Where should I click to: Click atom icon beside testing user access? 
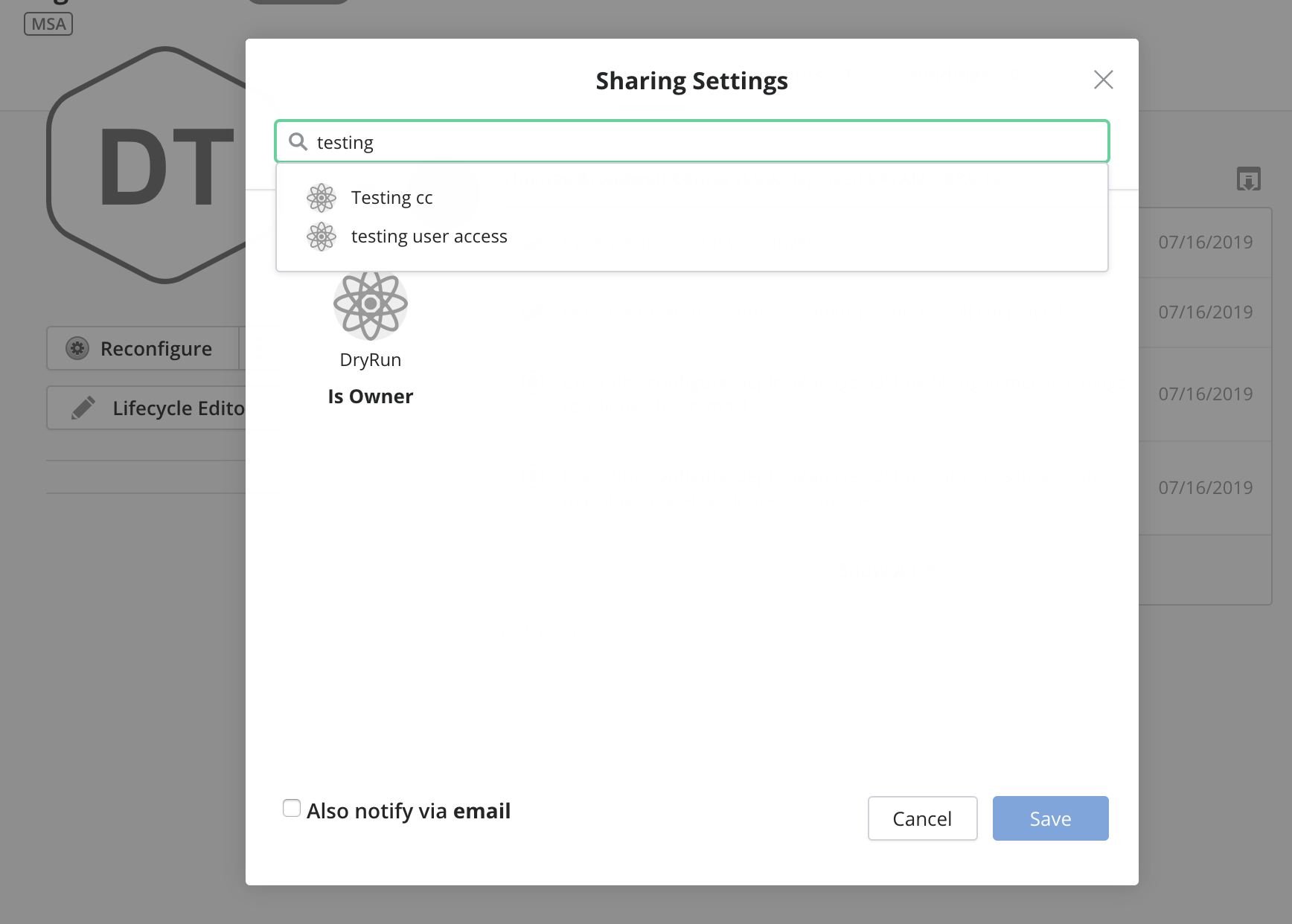322,237
